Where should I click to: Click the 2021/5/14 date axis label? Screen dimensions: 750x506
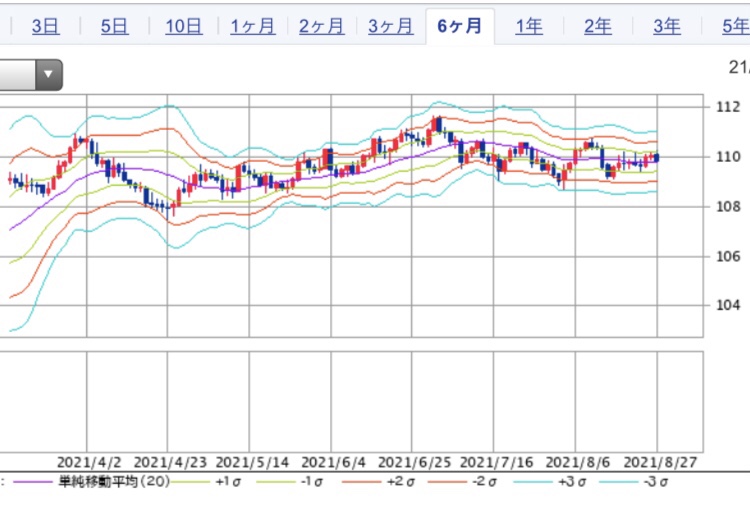tap(252, 462)
